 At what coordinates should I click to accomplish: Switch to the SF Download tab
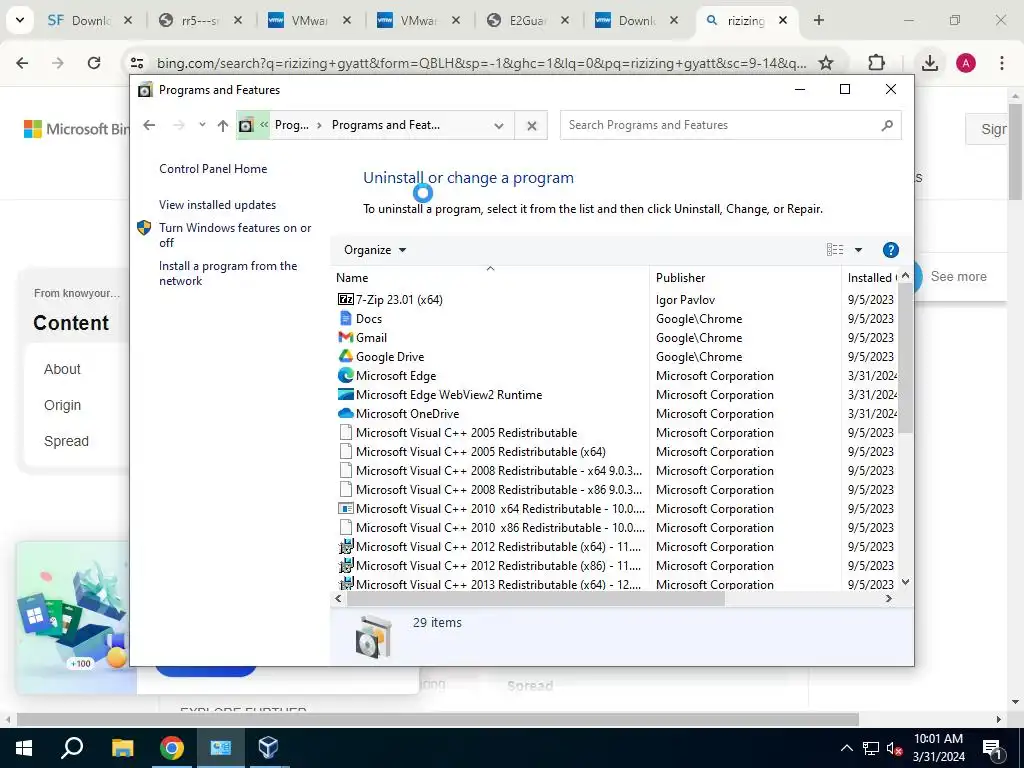(x=89, y=21)
